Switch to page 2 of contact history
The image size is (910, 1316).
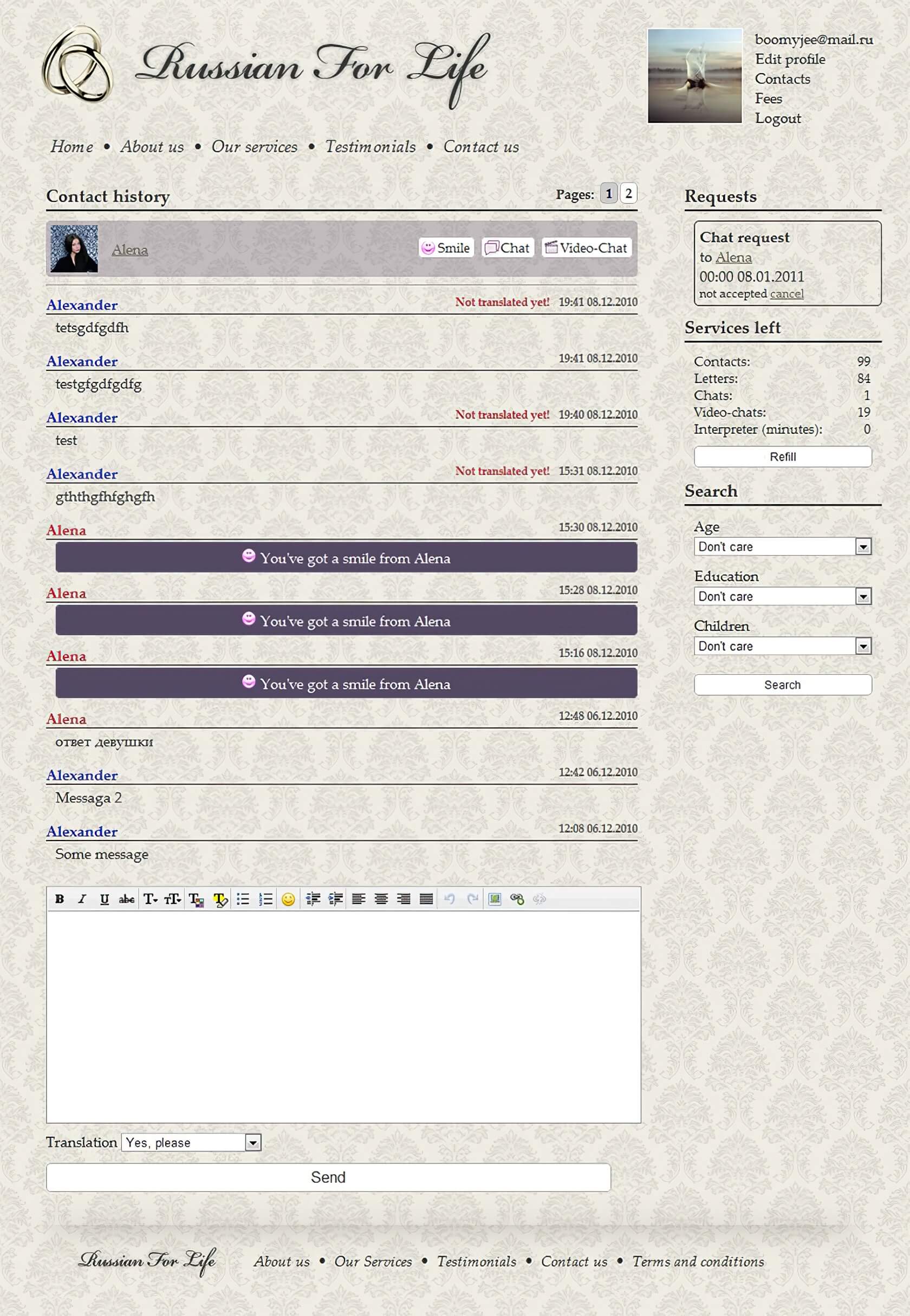pos(628,193)
